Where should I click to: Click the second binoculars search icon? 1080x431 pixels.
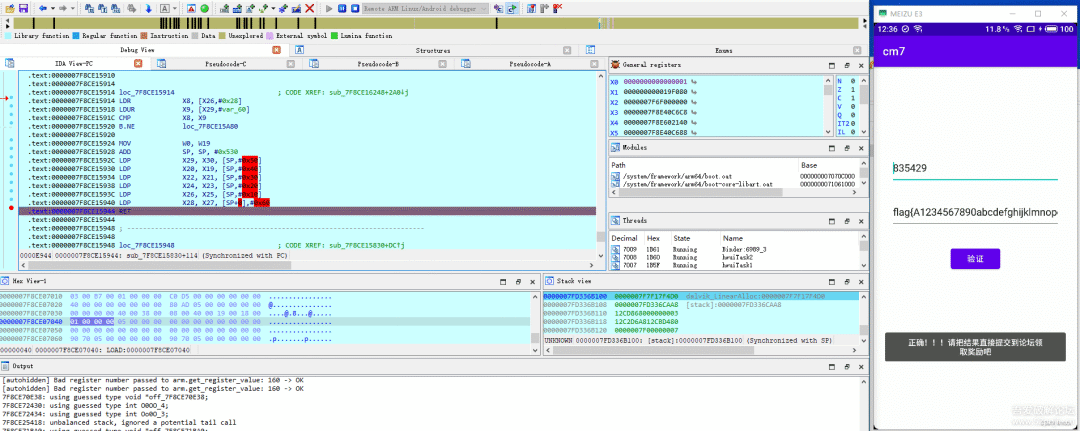coord(103,8)
